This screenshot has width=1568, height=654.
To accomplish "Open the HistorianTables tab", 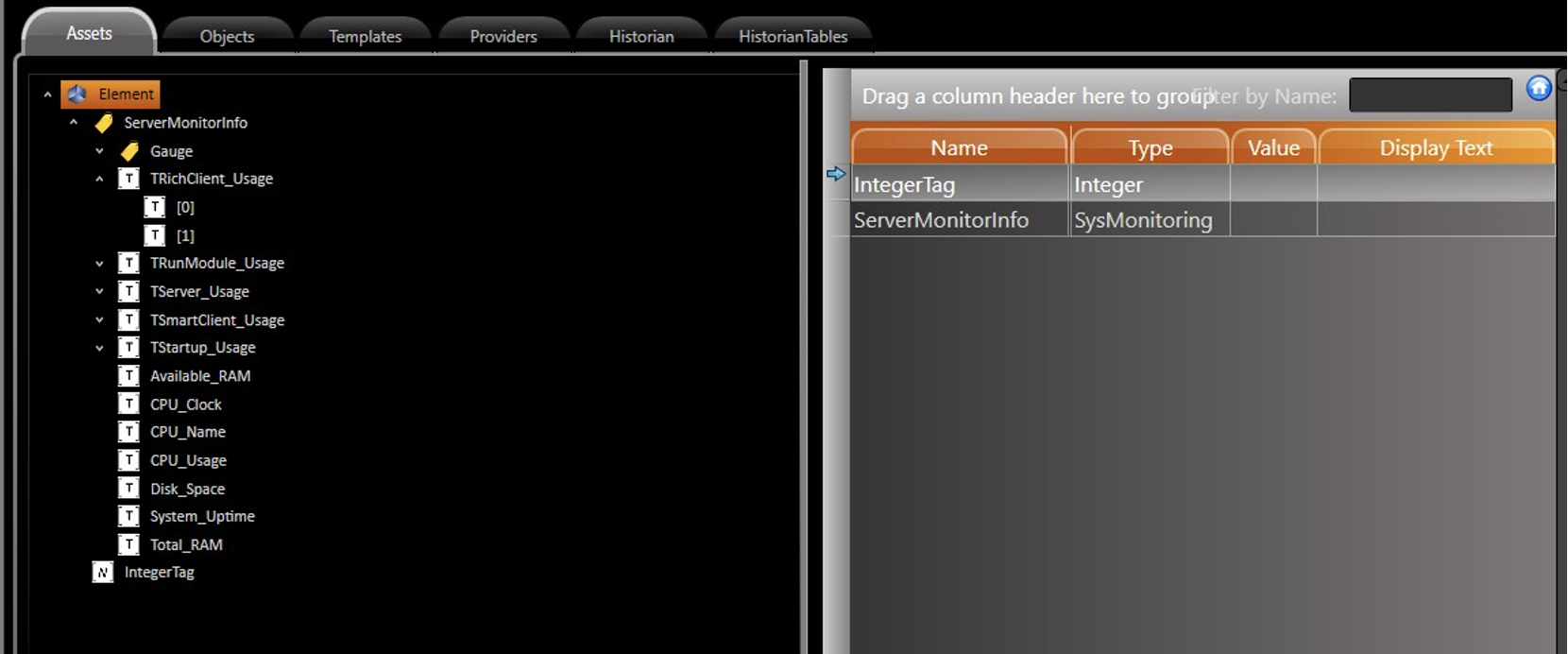I will [x=793, y=36].
